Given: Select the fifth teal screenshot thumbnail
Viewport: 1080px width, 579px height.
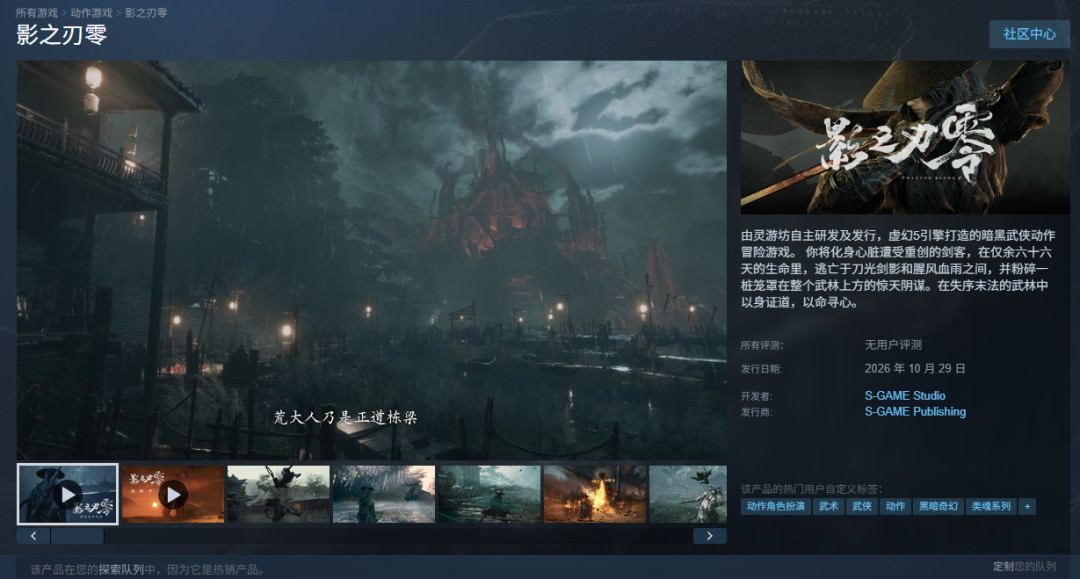Looking at the screenshot, I should pos(489,494).
